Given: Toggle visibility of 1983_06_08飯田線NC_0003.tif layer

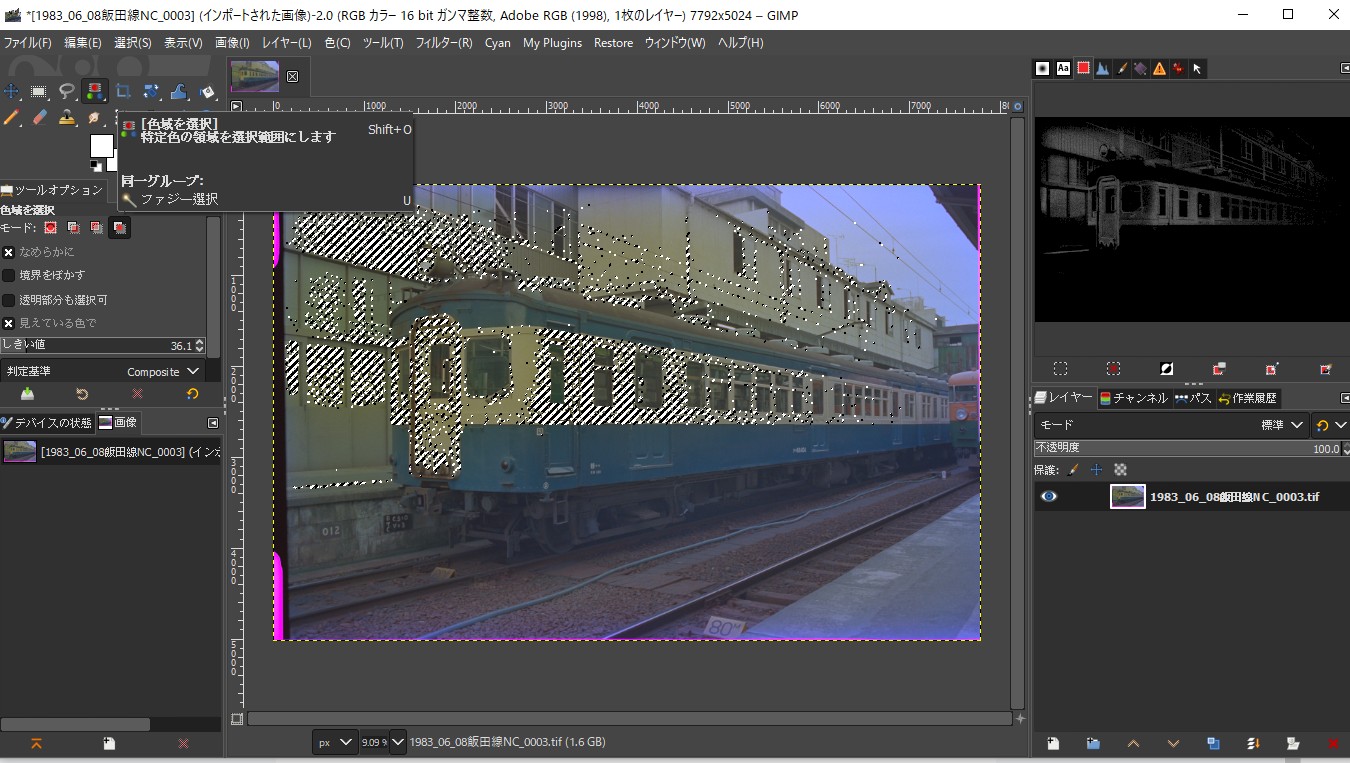Looking at the screenshot, I should [x=1049, y=496].
